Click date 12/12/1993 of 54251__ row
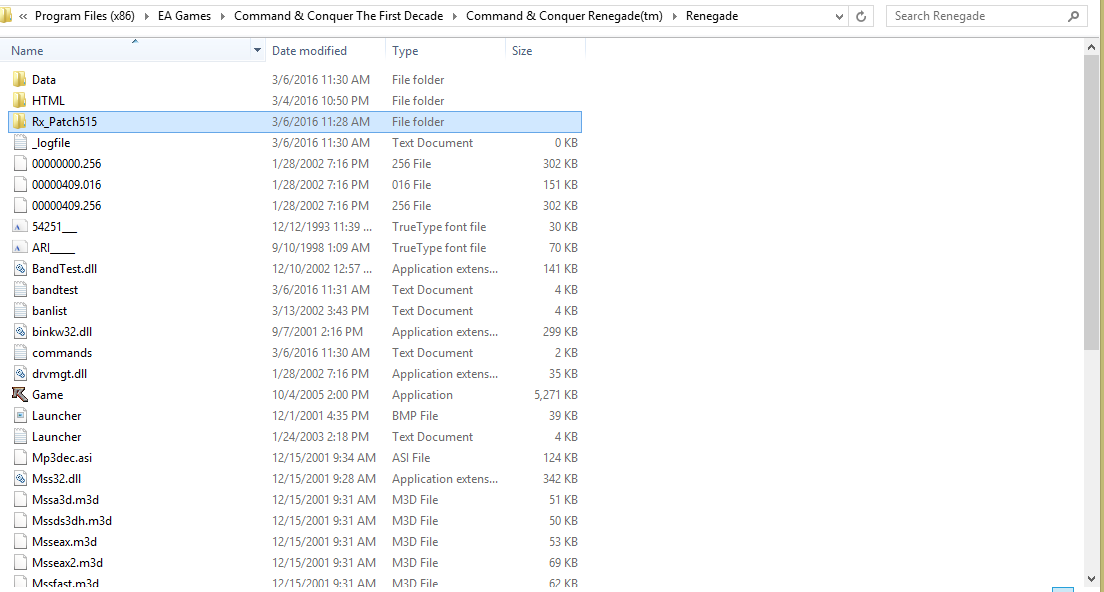Screen dimensions: 1104x592 coord(322,227)
